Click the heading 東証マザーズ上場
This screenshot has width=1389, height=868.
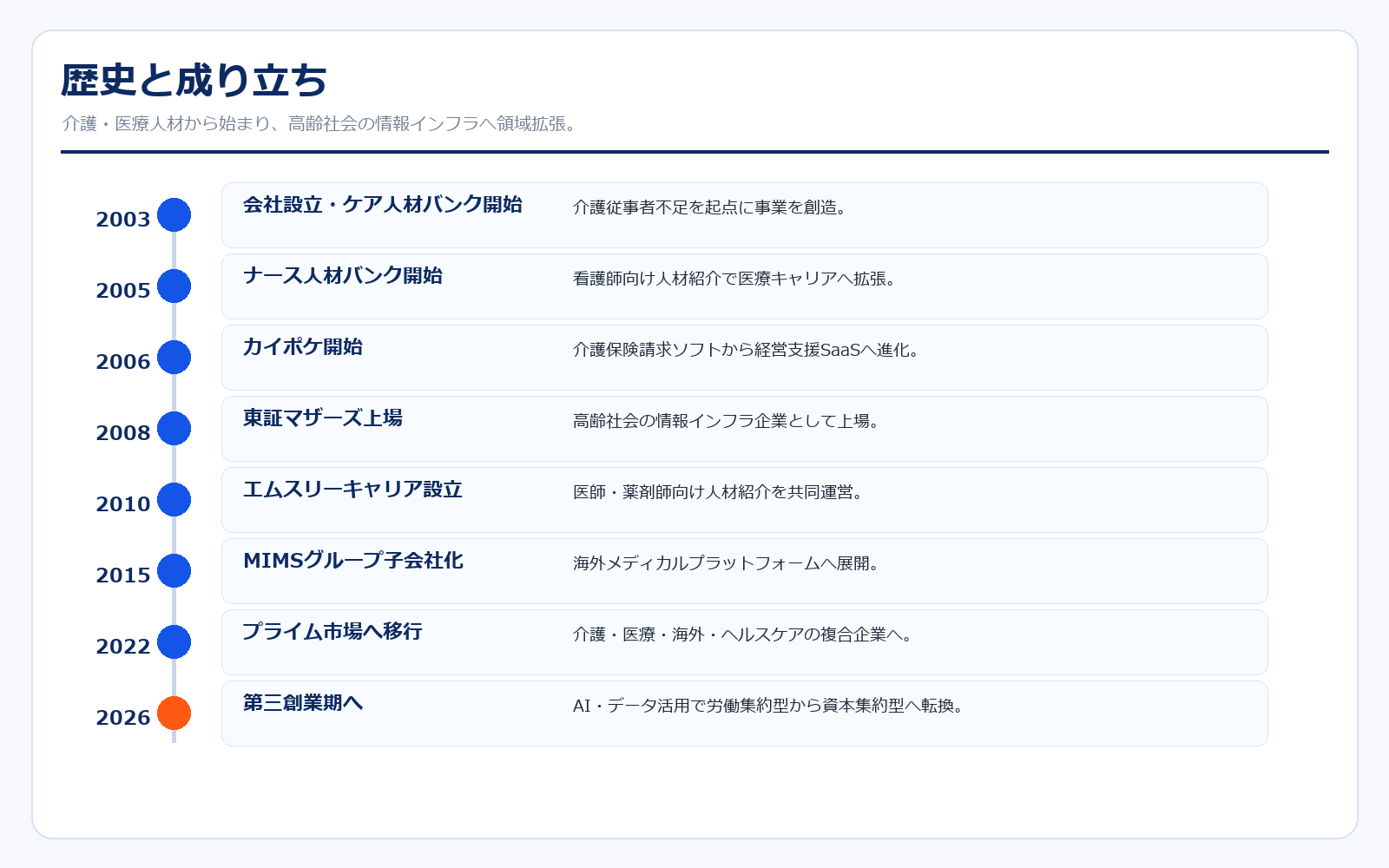[323, 418]
